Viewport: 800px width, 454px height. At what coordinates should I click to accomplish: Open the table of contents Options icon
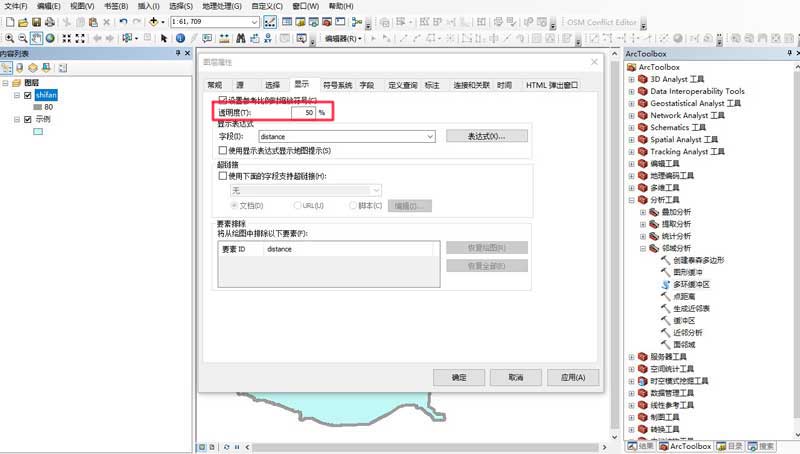point(63,68)
